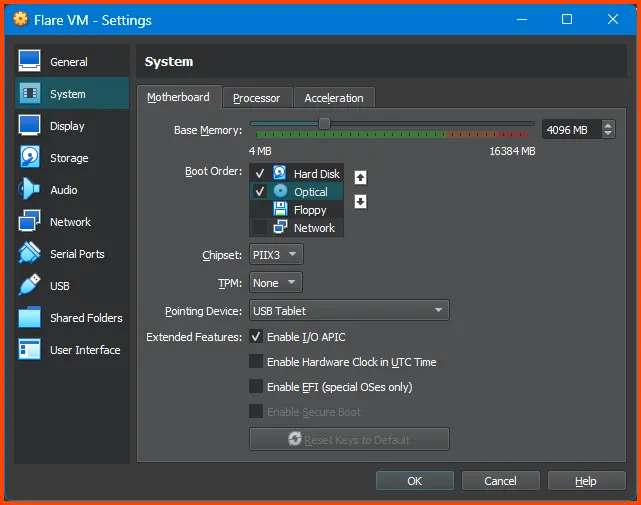
Task: Toggle Optical boot order checkbox
Action: click(260, 191)
